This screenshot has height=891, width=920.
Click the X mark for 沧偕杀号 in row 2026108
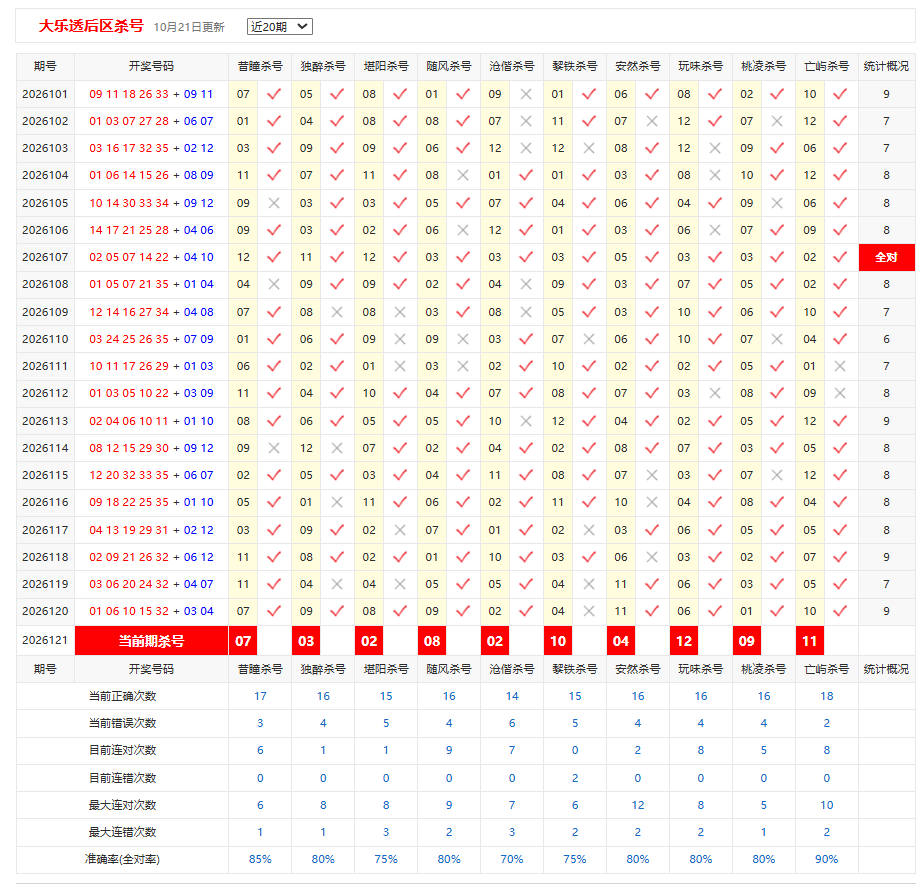(x=526, y=284)
